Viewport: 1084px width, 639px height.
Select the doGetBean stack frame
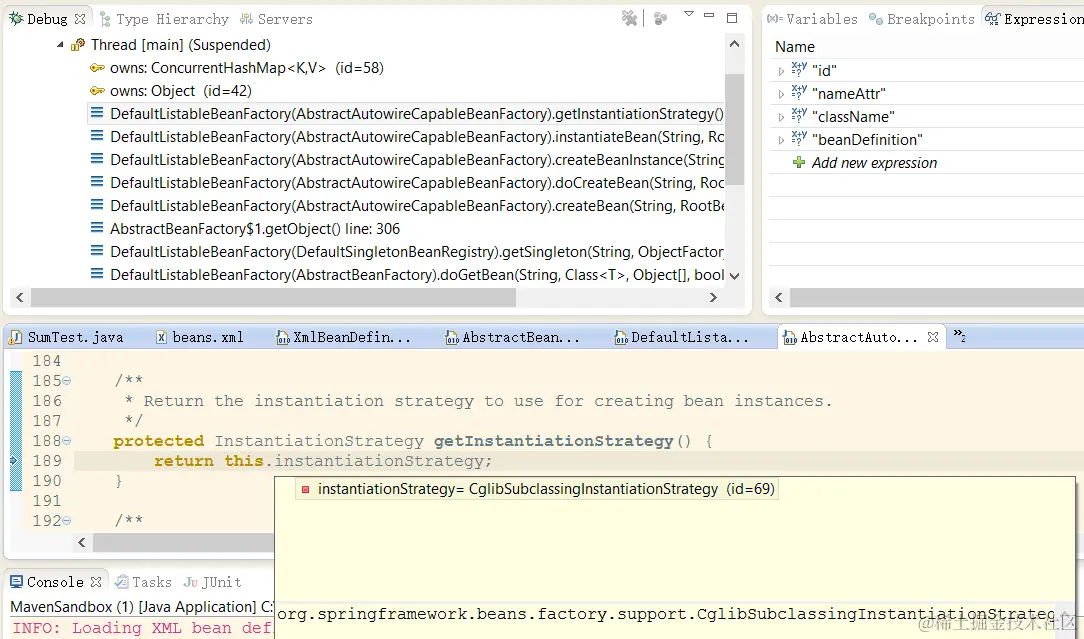tap(406, 275)
